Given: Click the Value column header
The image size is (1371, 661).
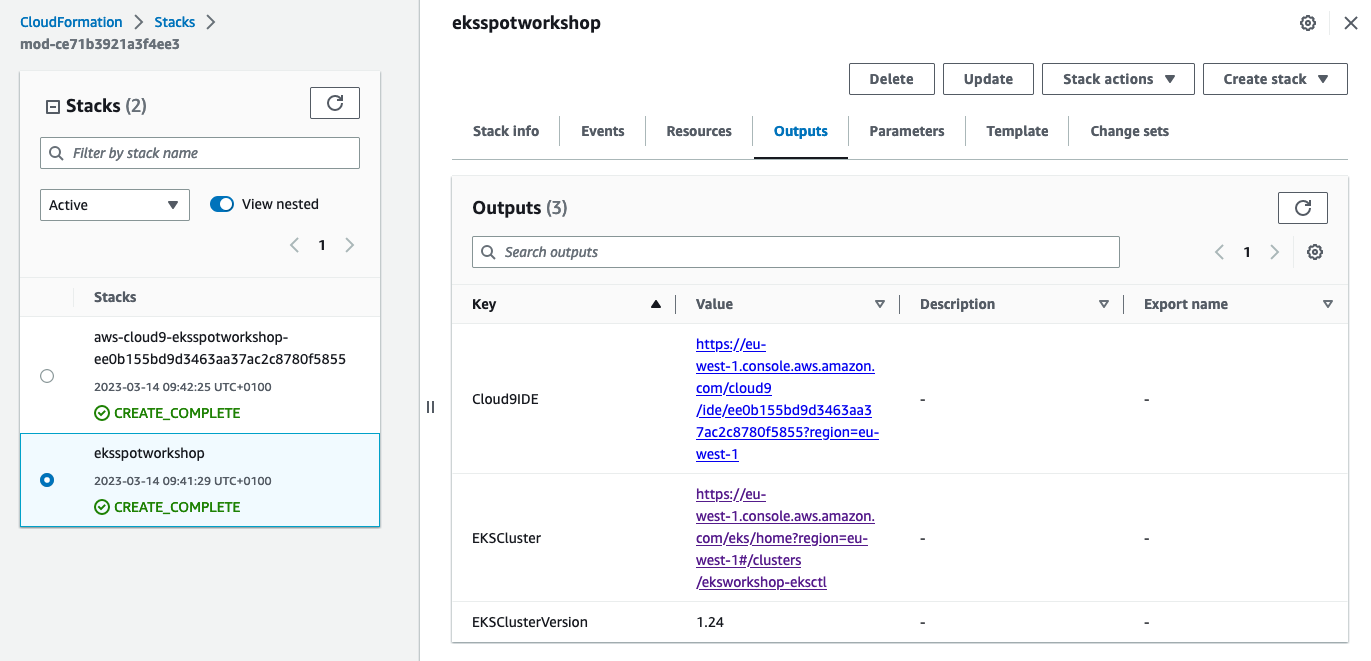Looking at the screenshot, I should [x=714, y=304].
